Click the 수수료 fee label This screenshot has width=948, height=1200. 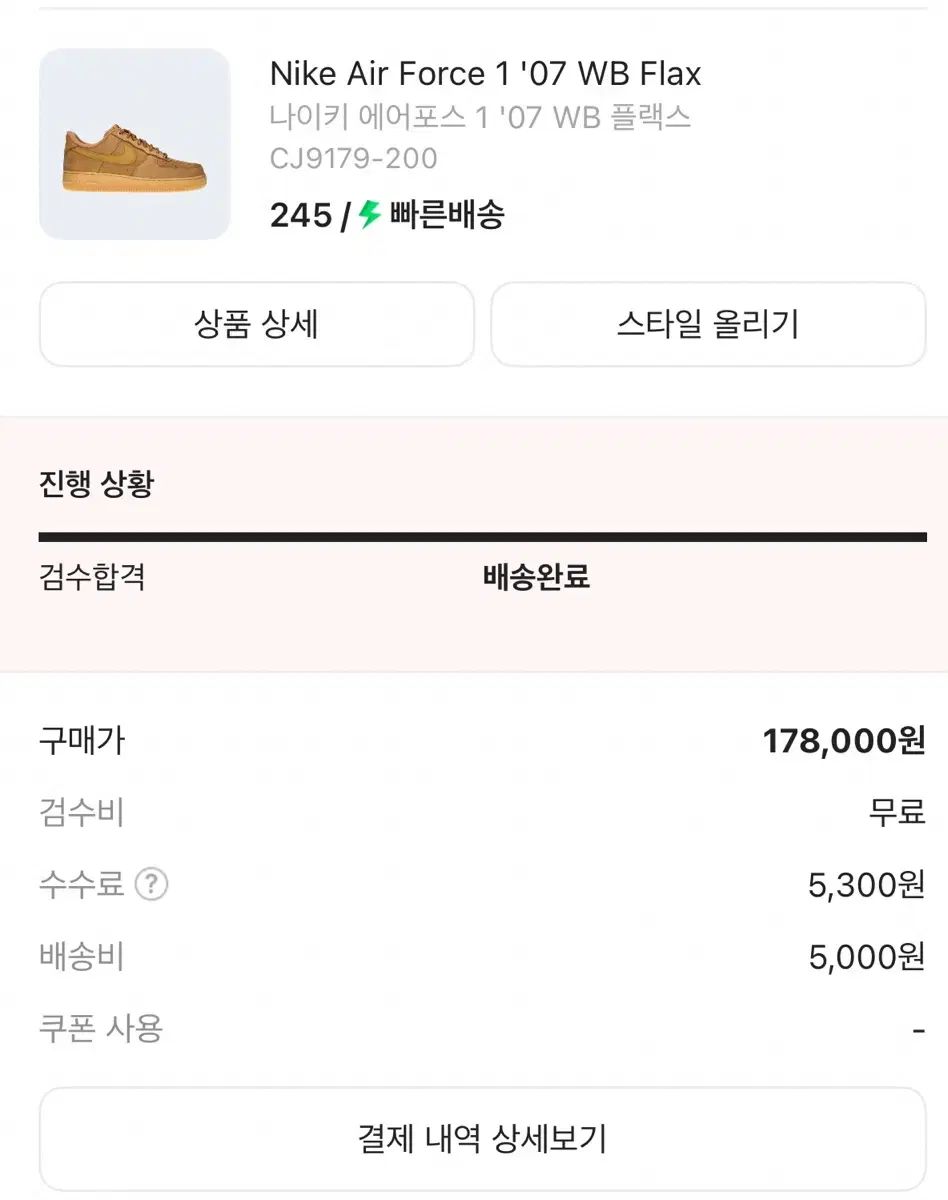81,884
